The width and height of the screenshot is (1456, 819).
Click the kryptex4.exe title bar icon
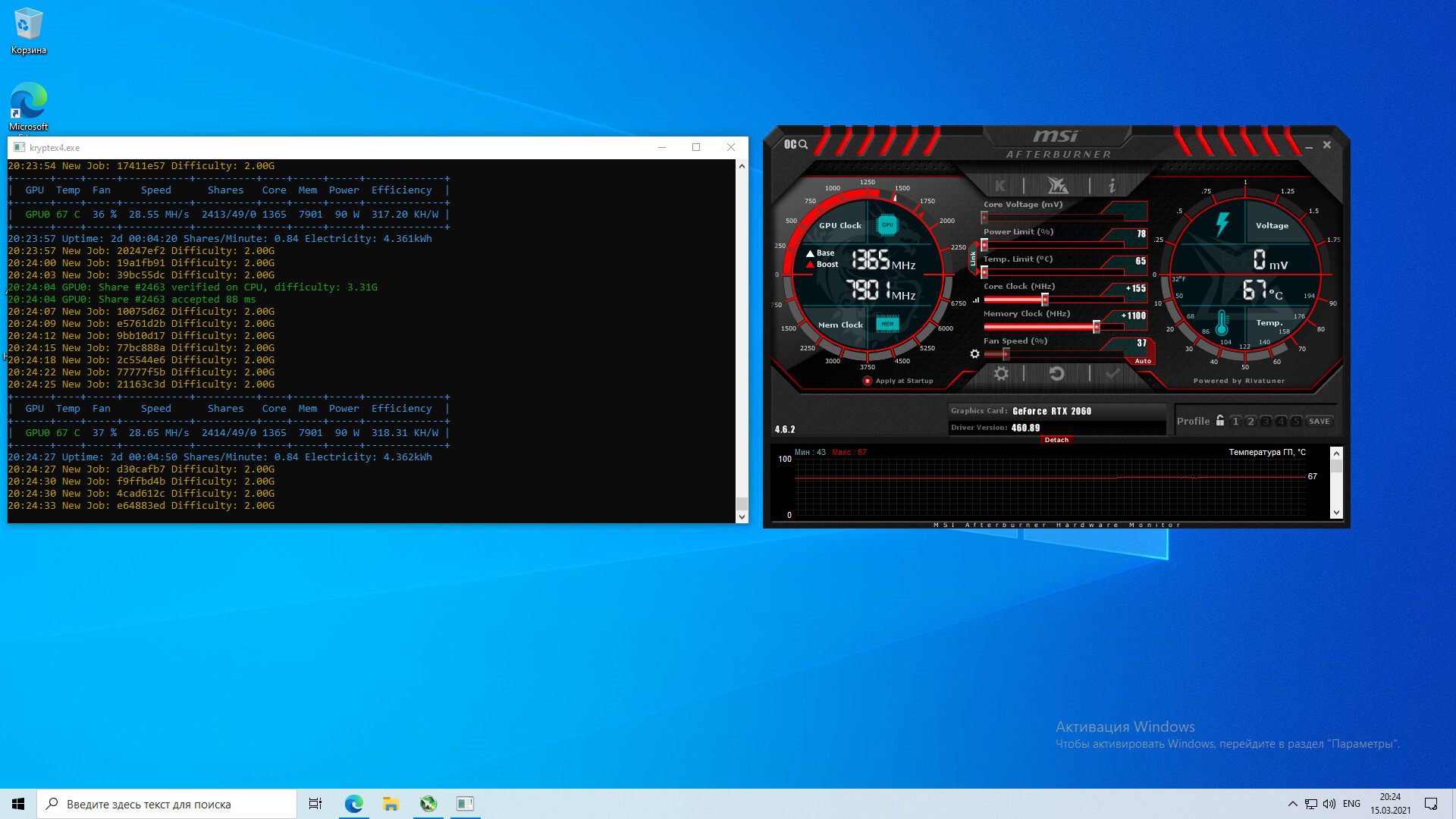pyautogui.click(x=20, y=147)
